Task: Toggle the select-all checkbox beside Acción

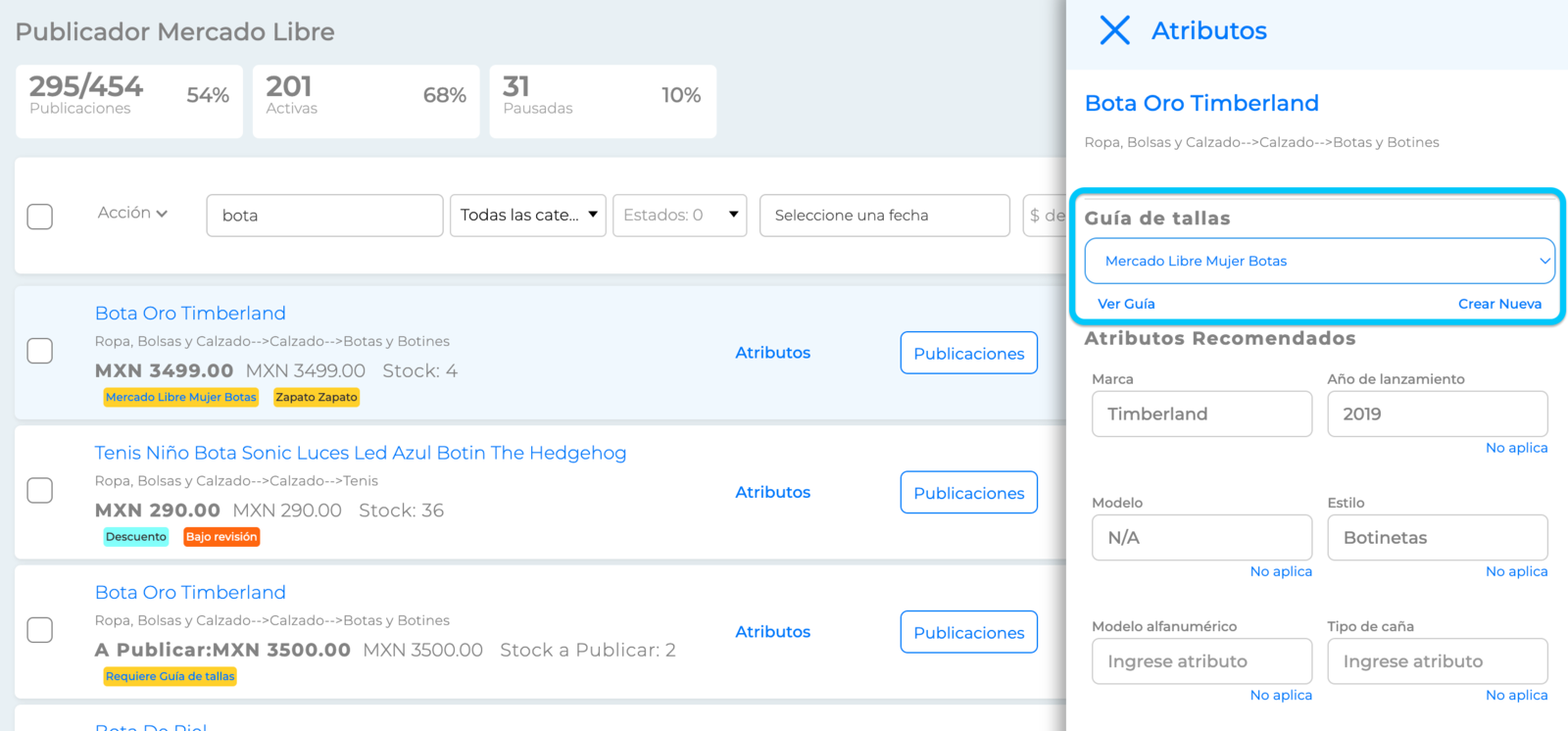Action: click(x=40, y=217)
